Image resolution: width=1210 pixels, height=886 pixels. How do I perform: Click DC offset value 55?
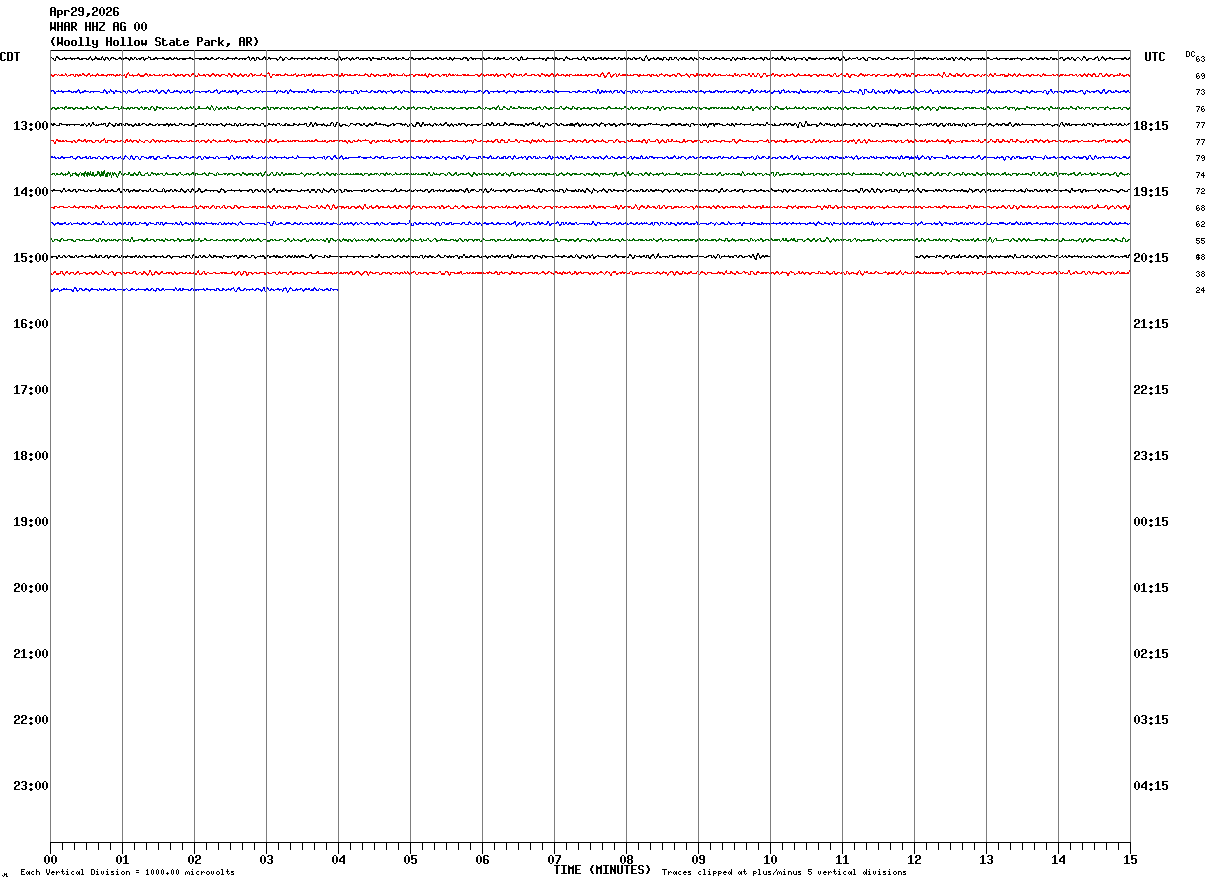[x=1200, y=241]
